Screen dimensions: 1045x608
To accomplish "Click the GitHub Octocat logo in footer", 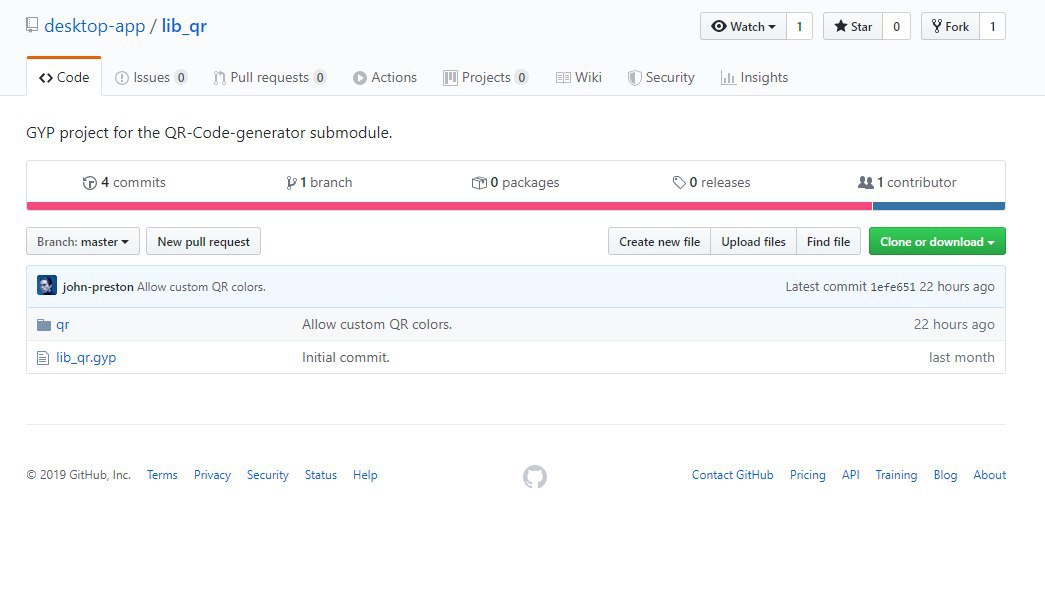I will point(535,477).
